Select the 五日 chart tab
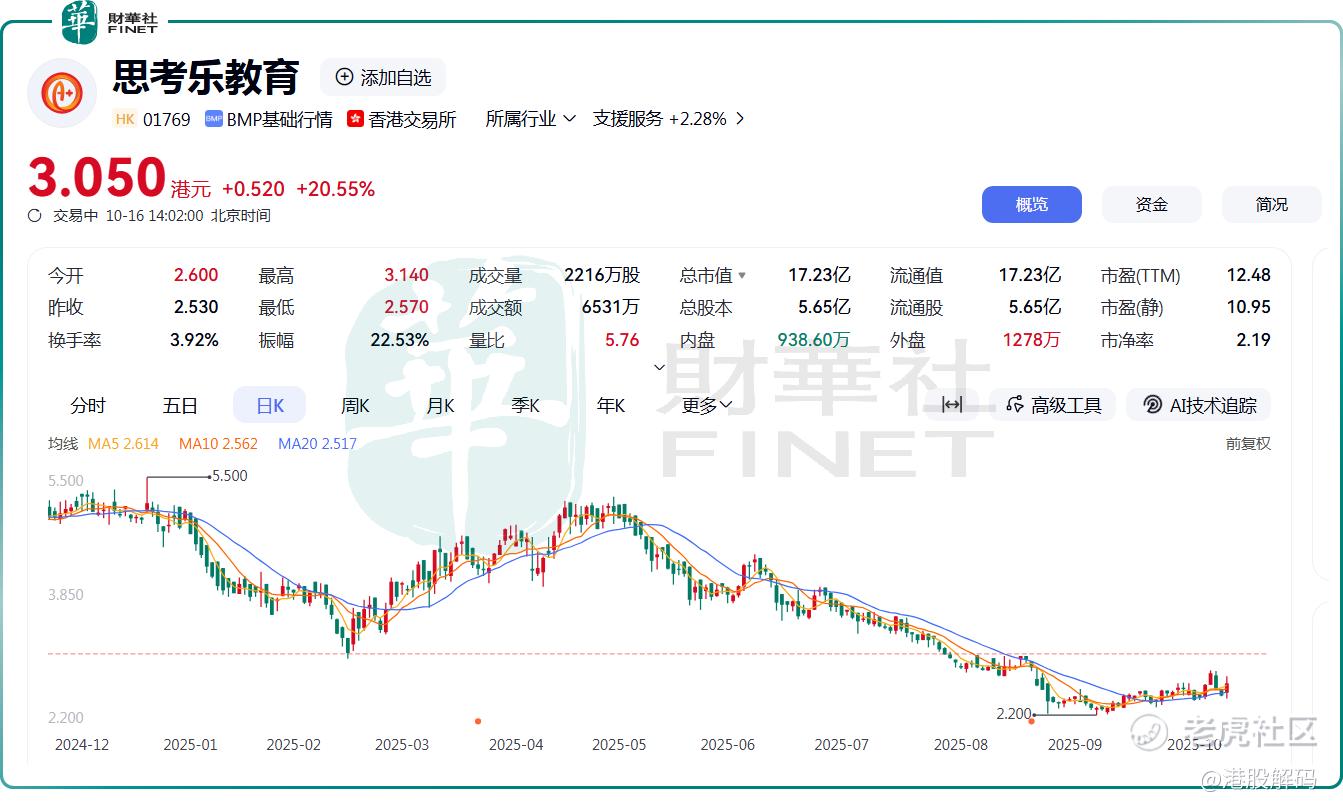This screenshot has height=809, width=1343. click(180, 405)
